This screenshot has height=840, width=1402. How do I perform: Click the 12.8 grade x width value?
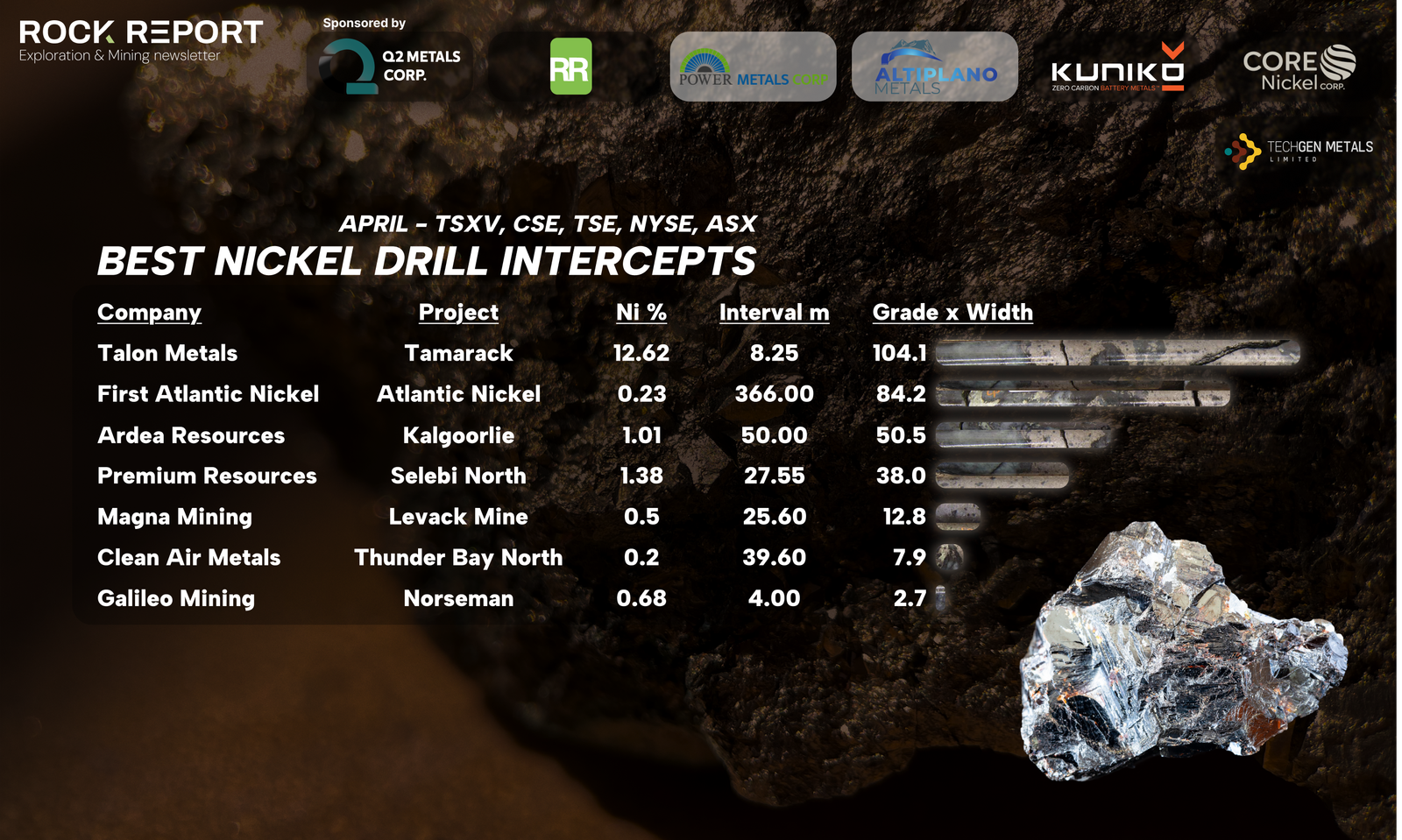(904, 517)
